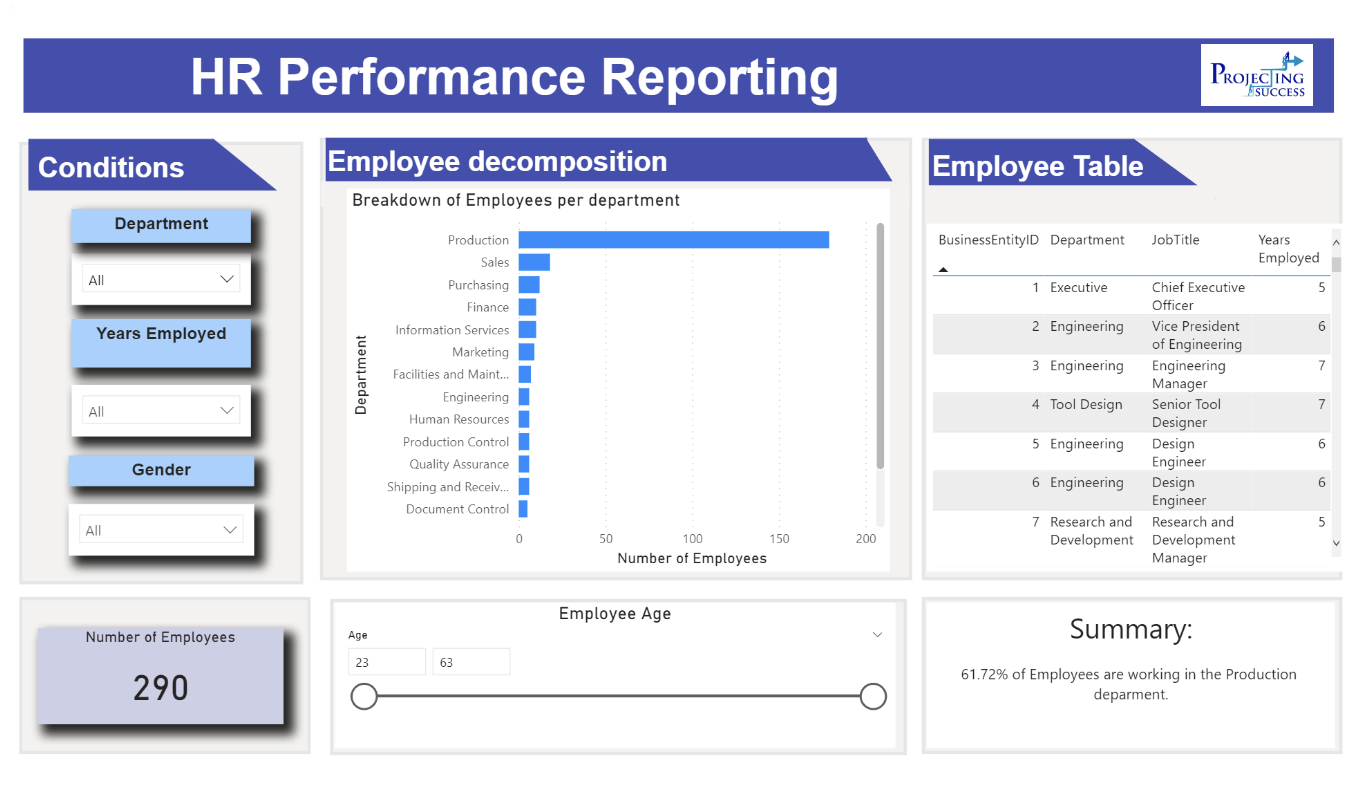Screen dimensions: 1360x787
Task: Open the Gender filter dropdown
Action: pyautogui.click(x=161, y=530)
